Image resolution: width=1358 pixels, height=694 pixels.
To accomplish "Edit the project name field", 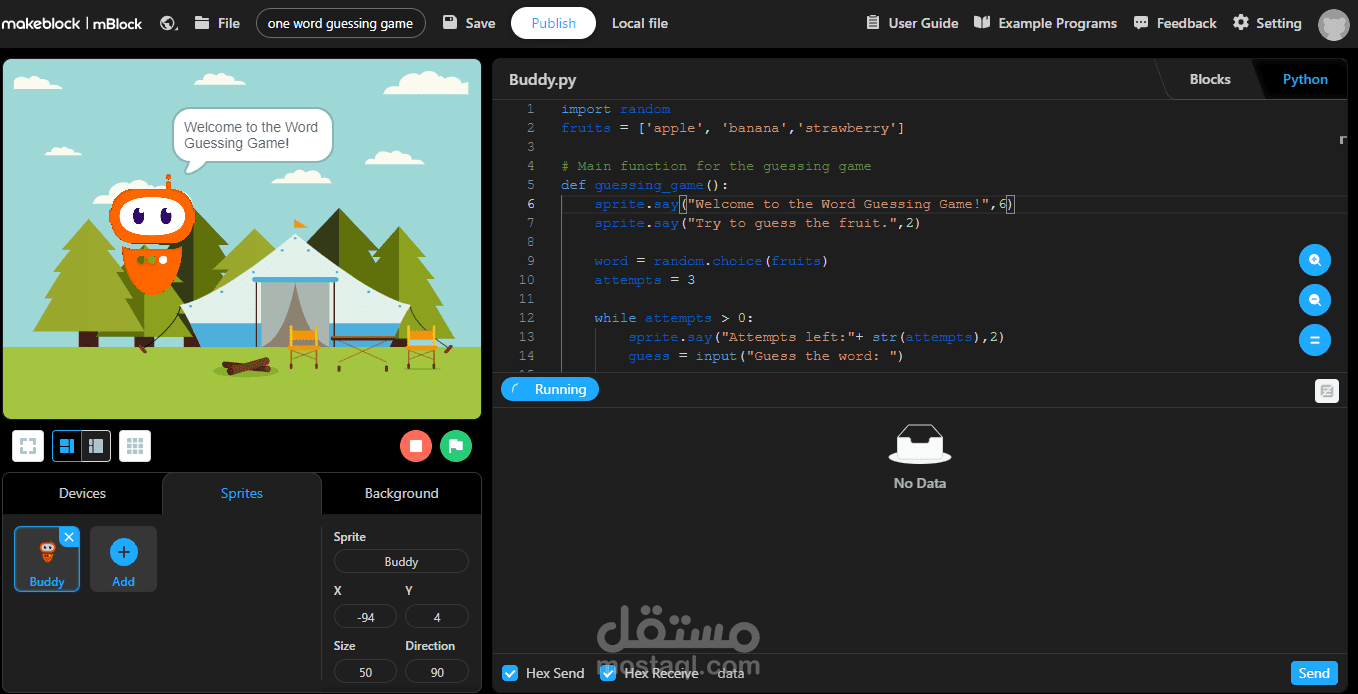I will pyautogui.click(x=341, y=23).
